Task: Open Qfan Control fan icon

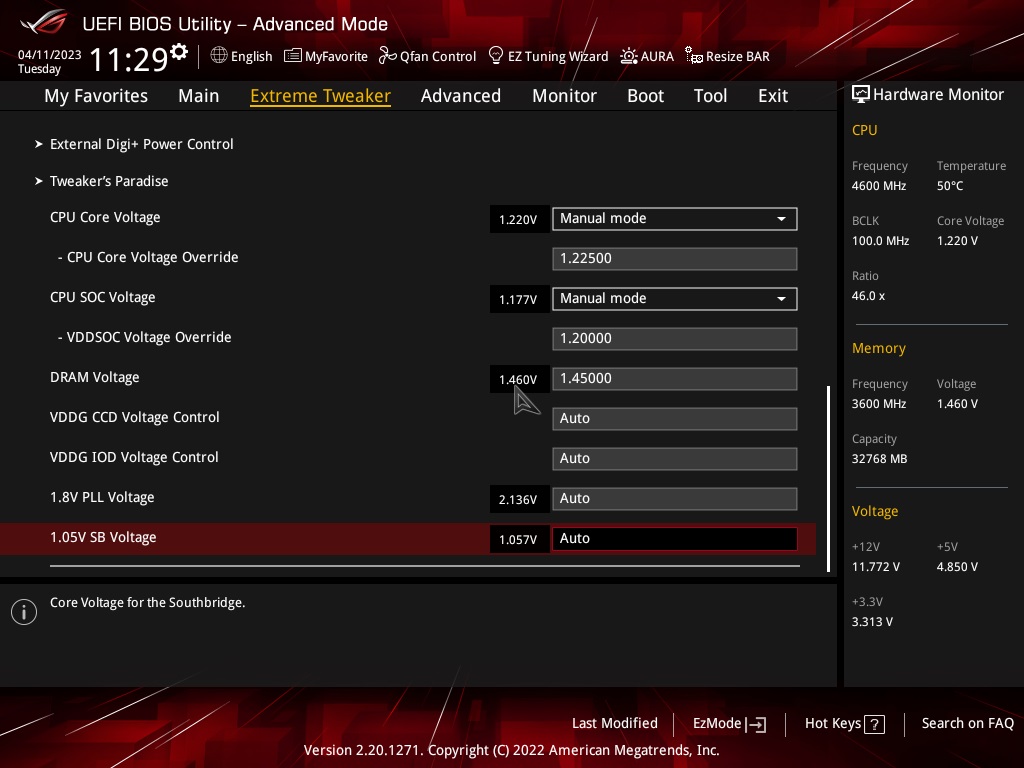Action: 387,56
